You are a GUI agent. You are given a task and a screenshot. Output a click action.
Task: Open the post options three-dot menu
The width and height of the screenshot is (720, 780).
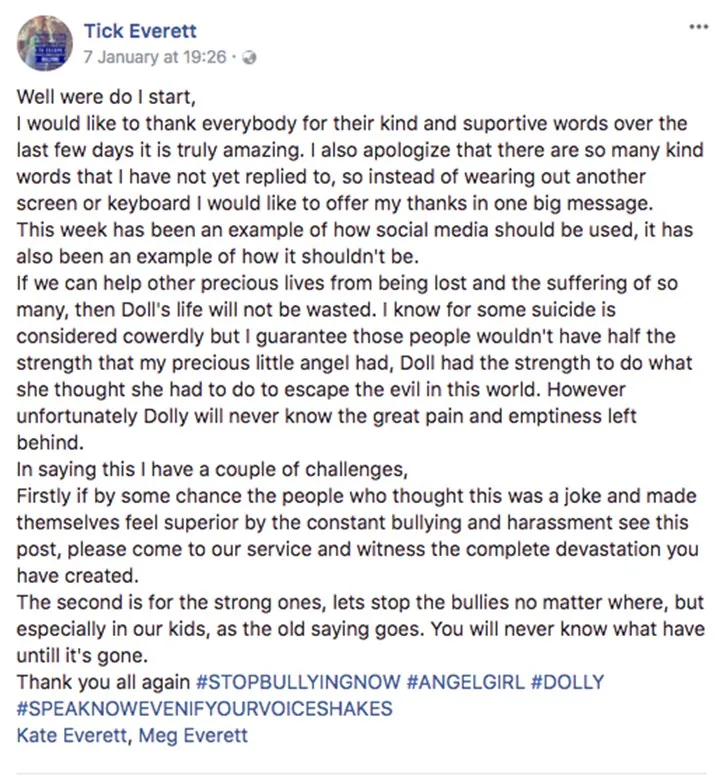[x=698, y=27]
